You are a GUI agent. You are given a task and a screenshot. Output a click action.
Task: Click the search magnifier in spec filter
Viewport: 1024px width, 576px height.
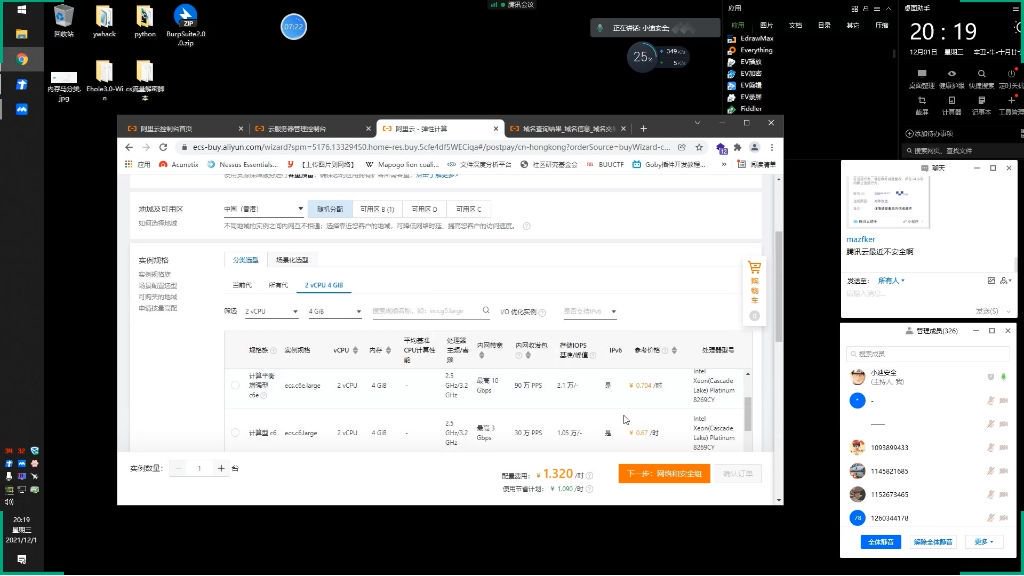(x=486, y=311)
